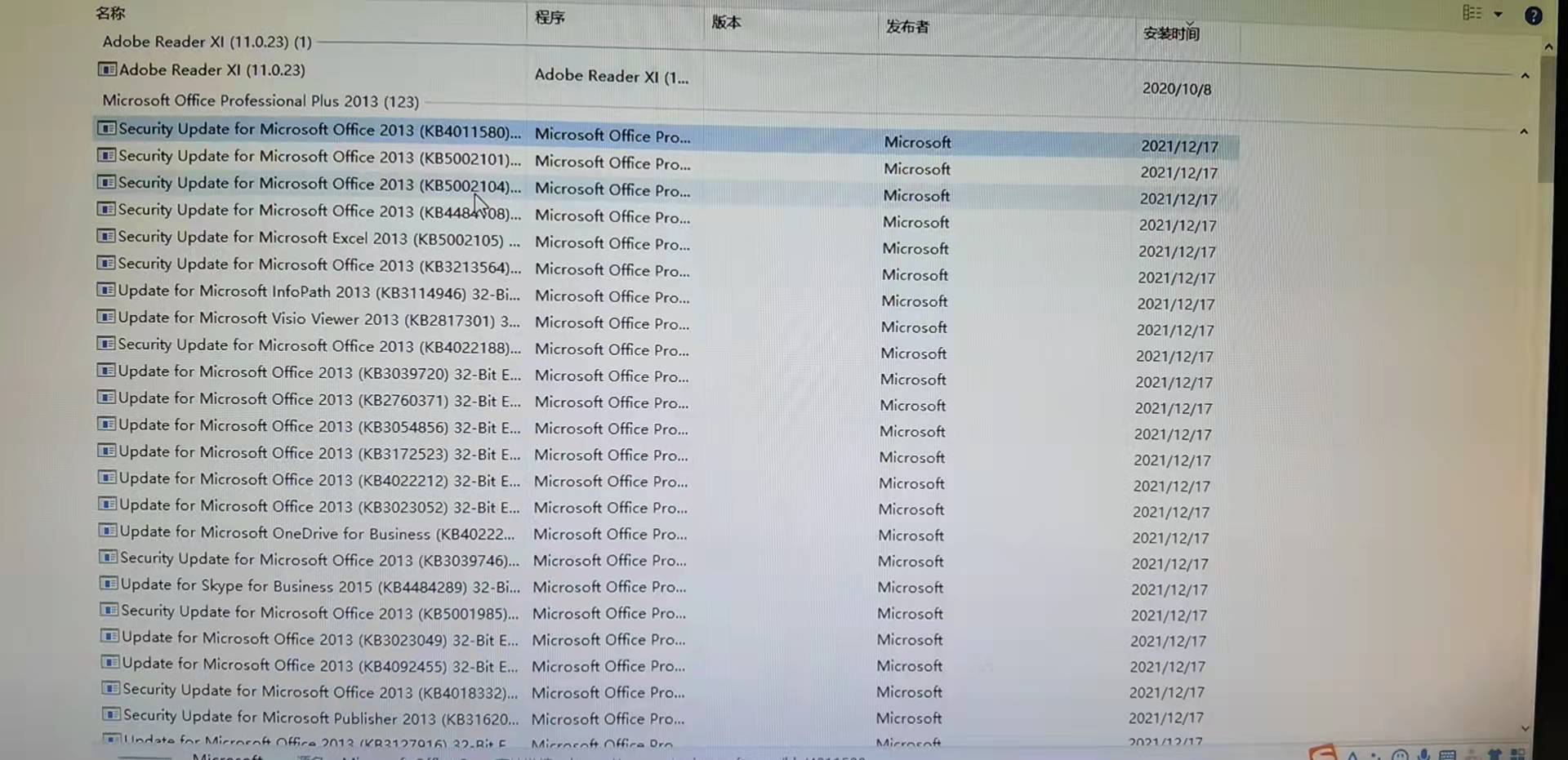Click icon of update KB4092455

click(x=110, y=662)
